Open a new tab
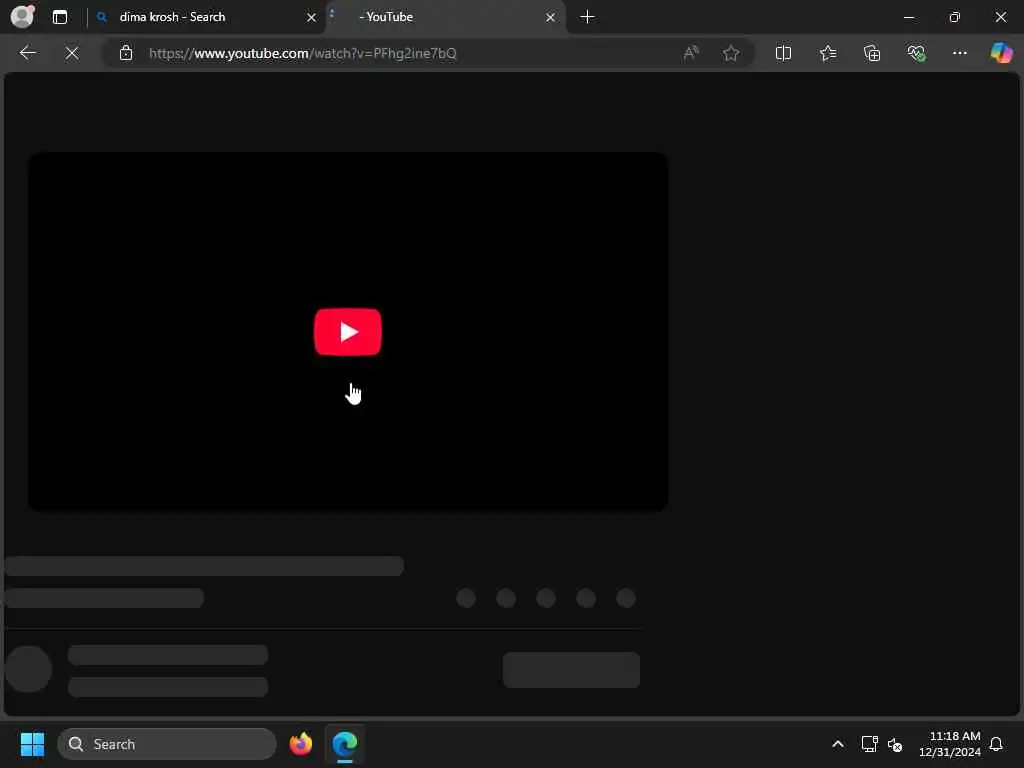 click(x=587, y=17)
